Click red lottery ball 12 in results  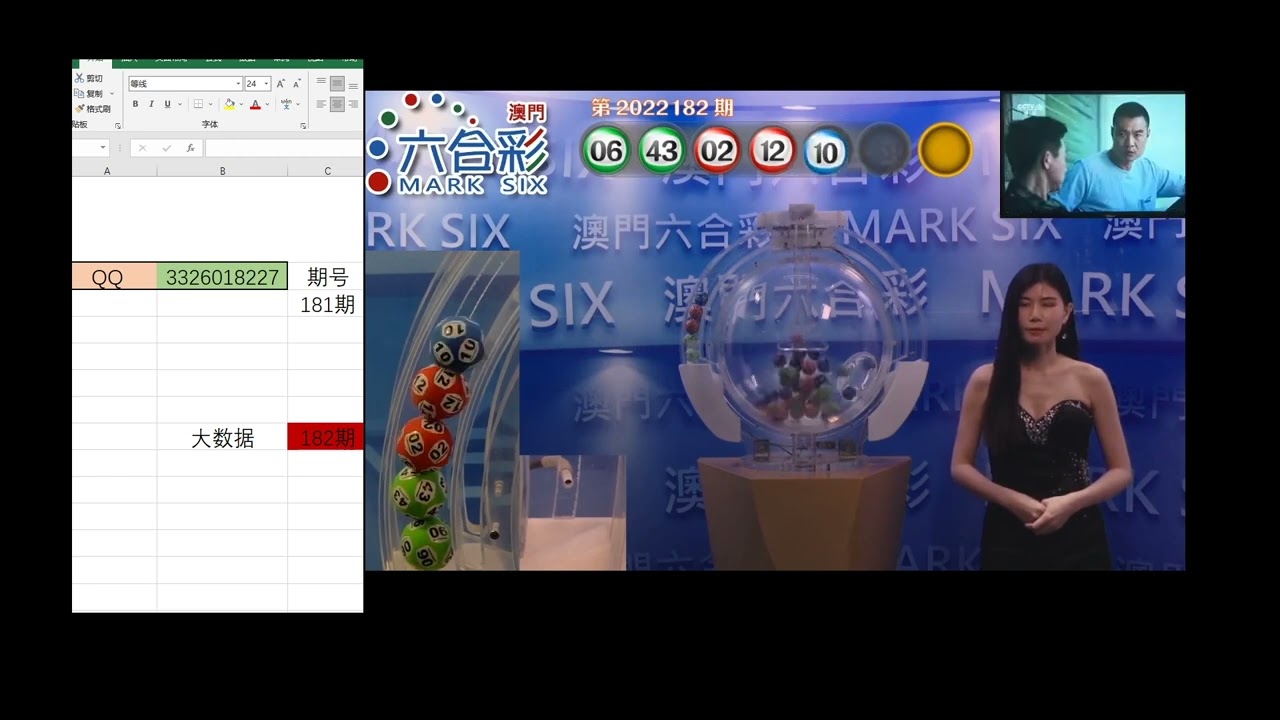772,151
